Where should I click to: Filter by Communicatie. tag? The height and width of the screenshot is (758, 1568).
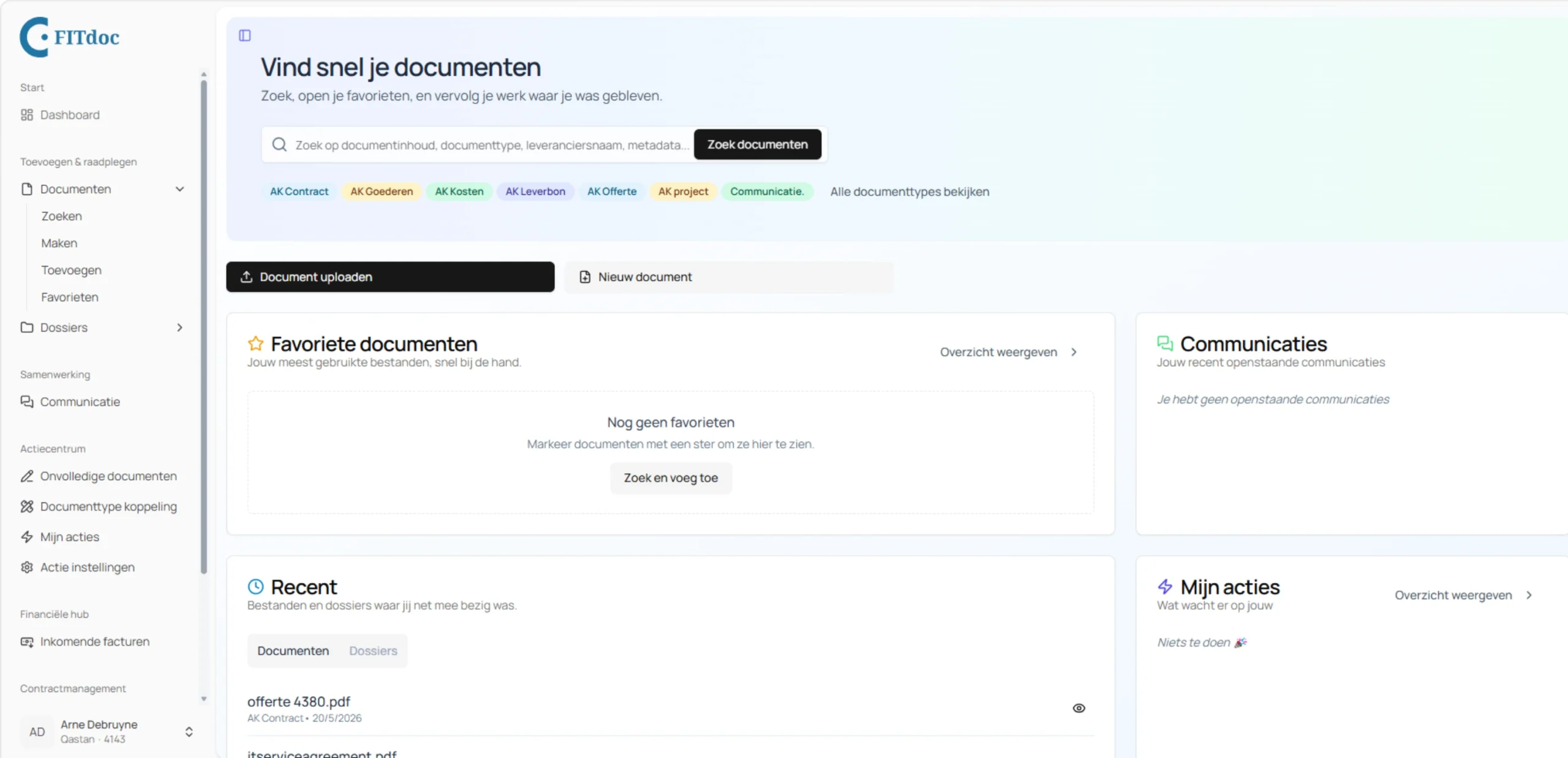pos(767,192)
